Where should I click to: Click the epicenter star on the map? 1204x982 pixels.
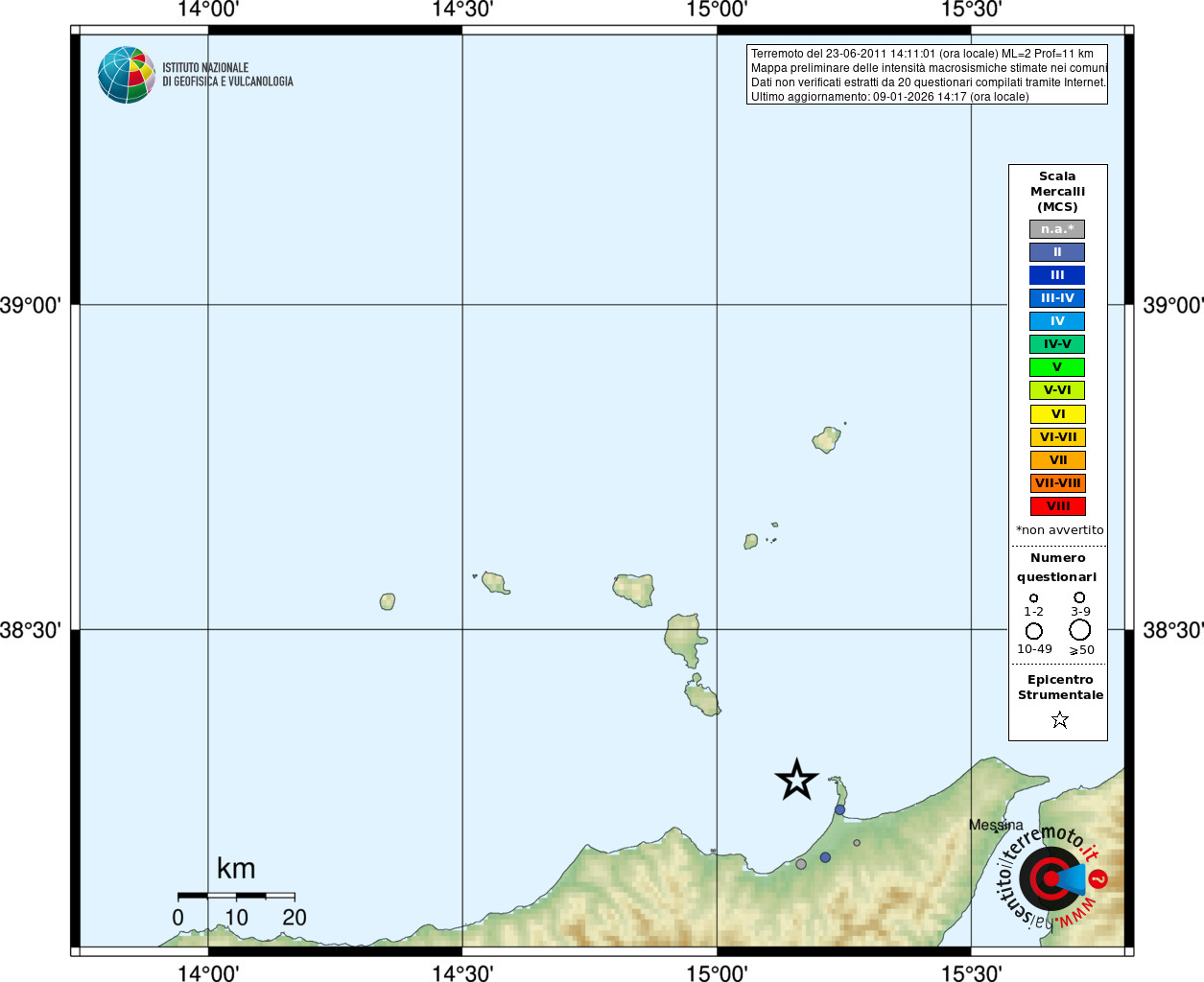coord(796,780)
